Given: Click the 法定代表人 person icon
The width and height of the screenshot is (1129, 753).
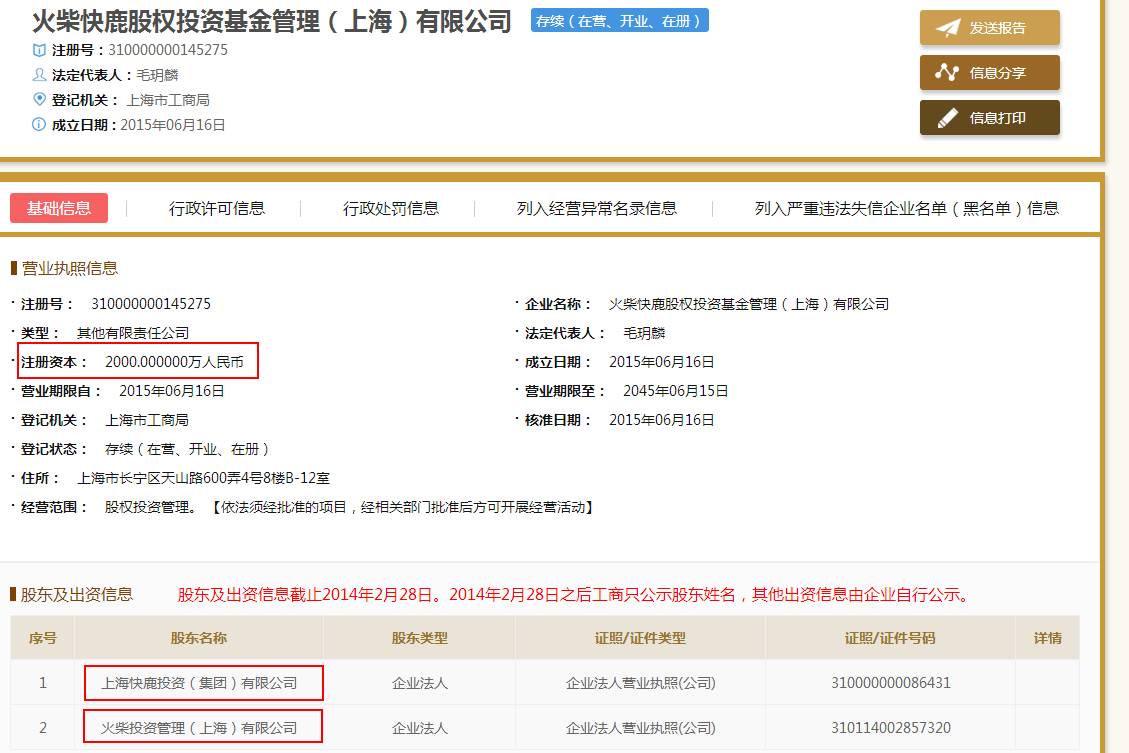Looking at the screenshot, I should (39, 74).
